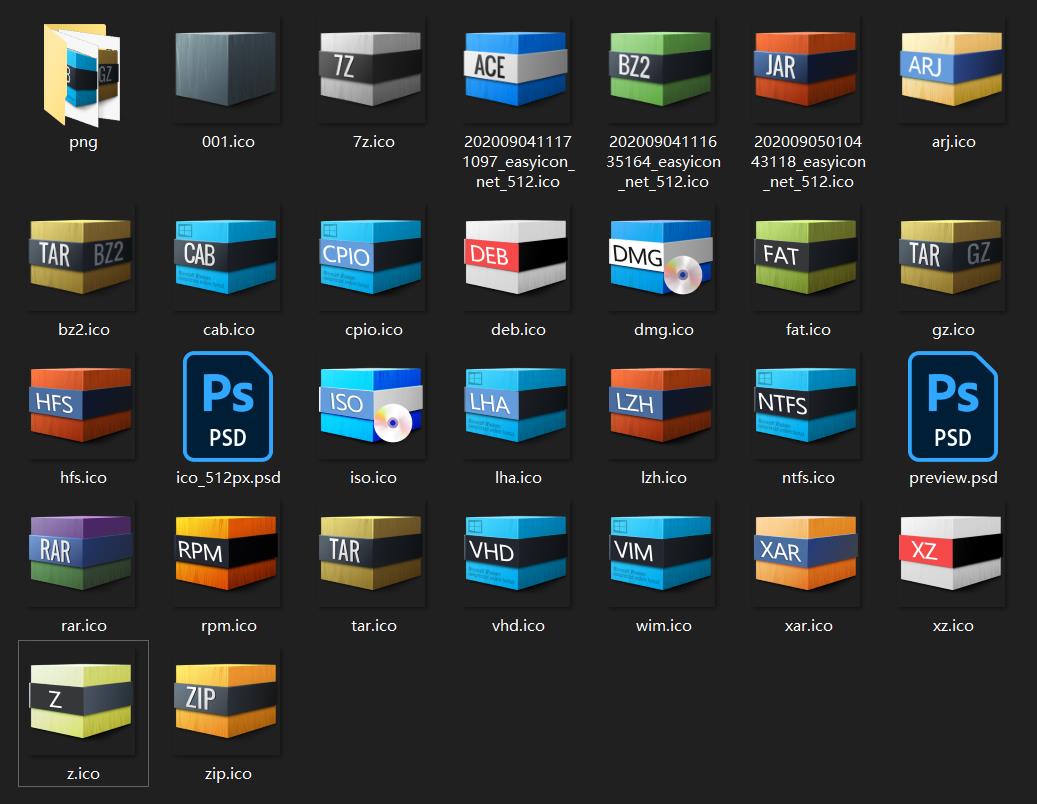Image resolution: width=1037 pixels, height=804 pixels.
Task: Click the 001.ico file name
Action: tap(228, 141)
